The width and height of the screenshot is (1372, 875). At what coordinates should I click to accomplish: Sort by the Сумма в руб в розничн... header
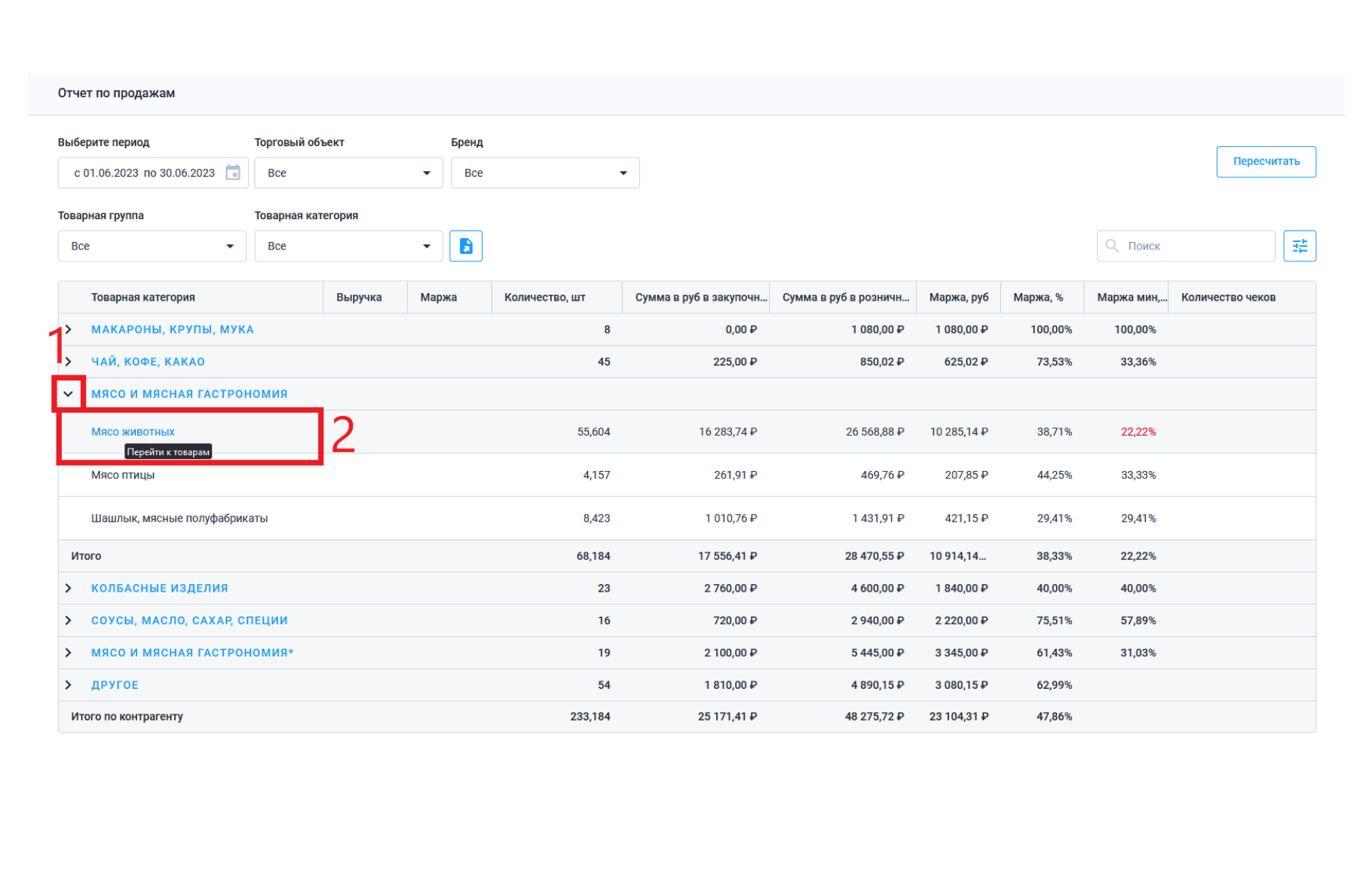846,298
